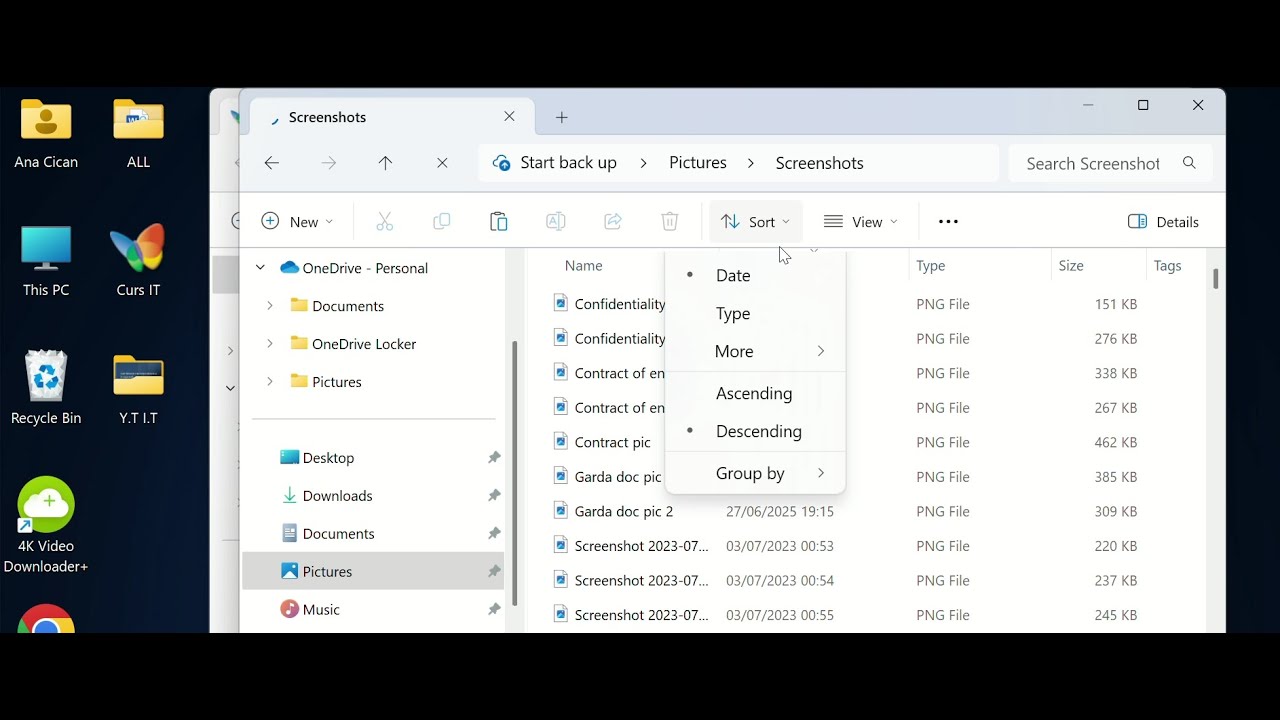1280x720 pixels.
Task: Stop loading with the X button
Action: pos(442,163)
